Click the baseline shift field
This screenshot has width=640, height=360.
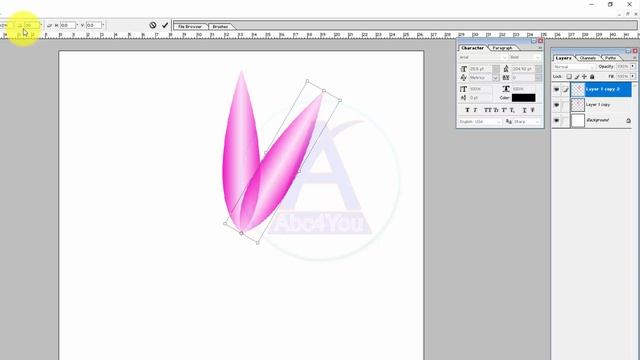point(480,98)
